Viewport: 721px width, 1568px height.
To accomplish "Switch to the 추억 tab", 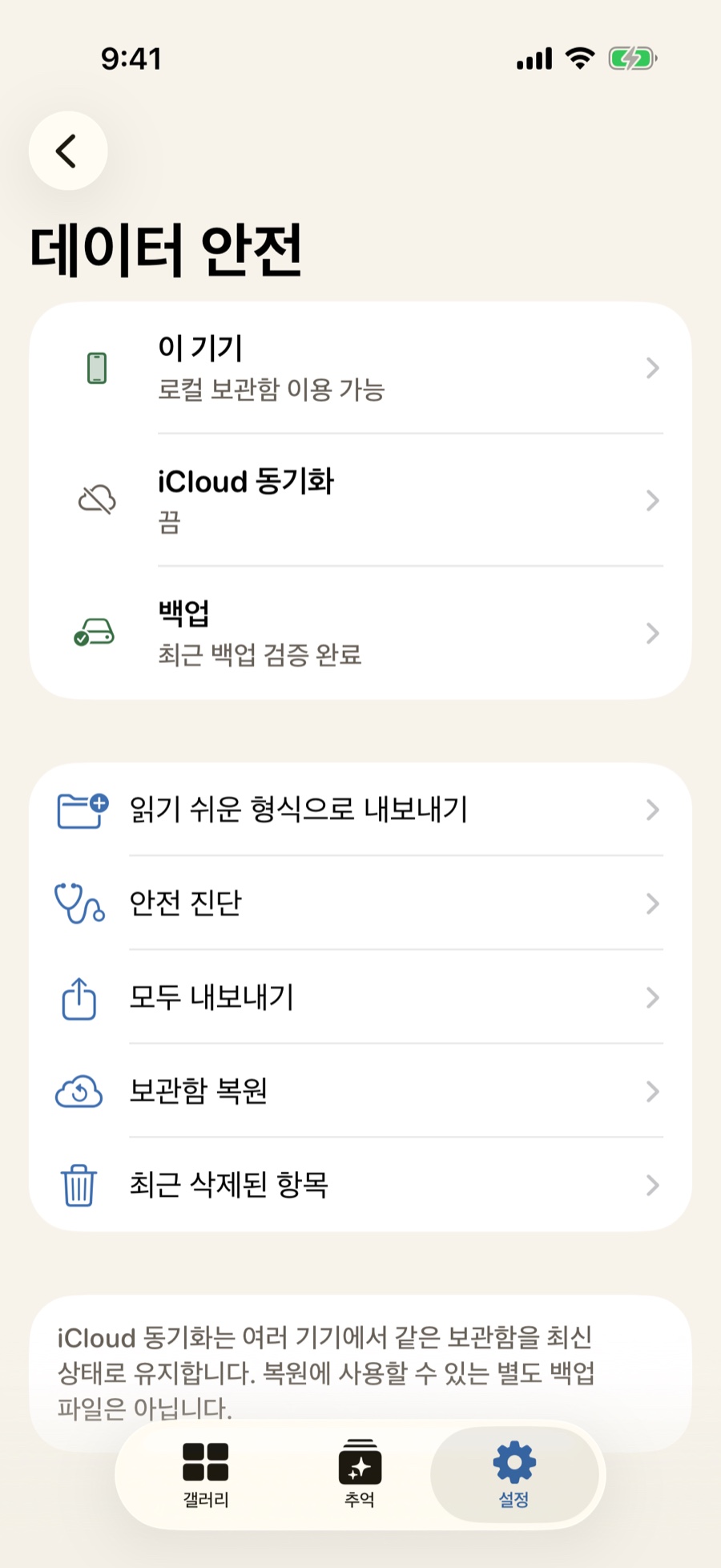I will click(360, 1475).
